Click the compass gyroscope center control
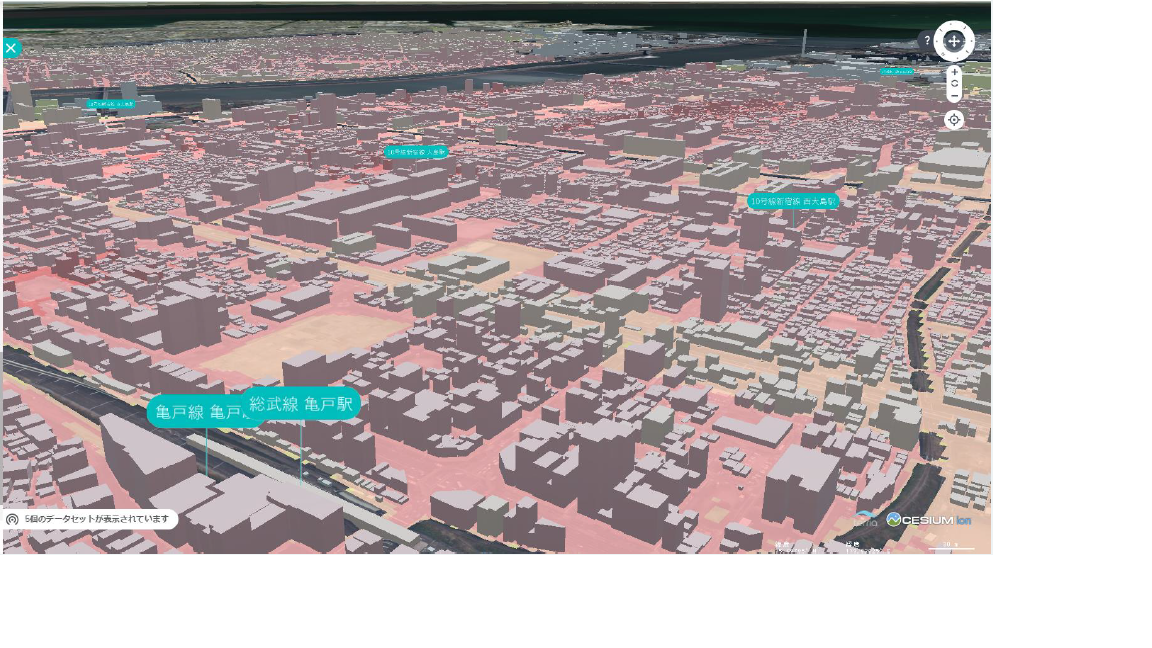 954,41
